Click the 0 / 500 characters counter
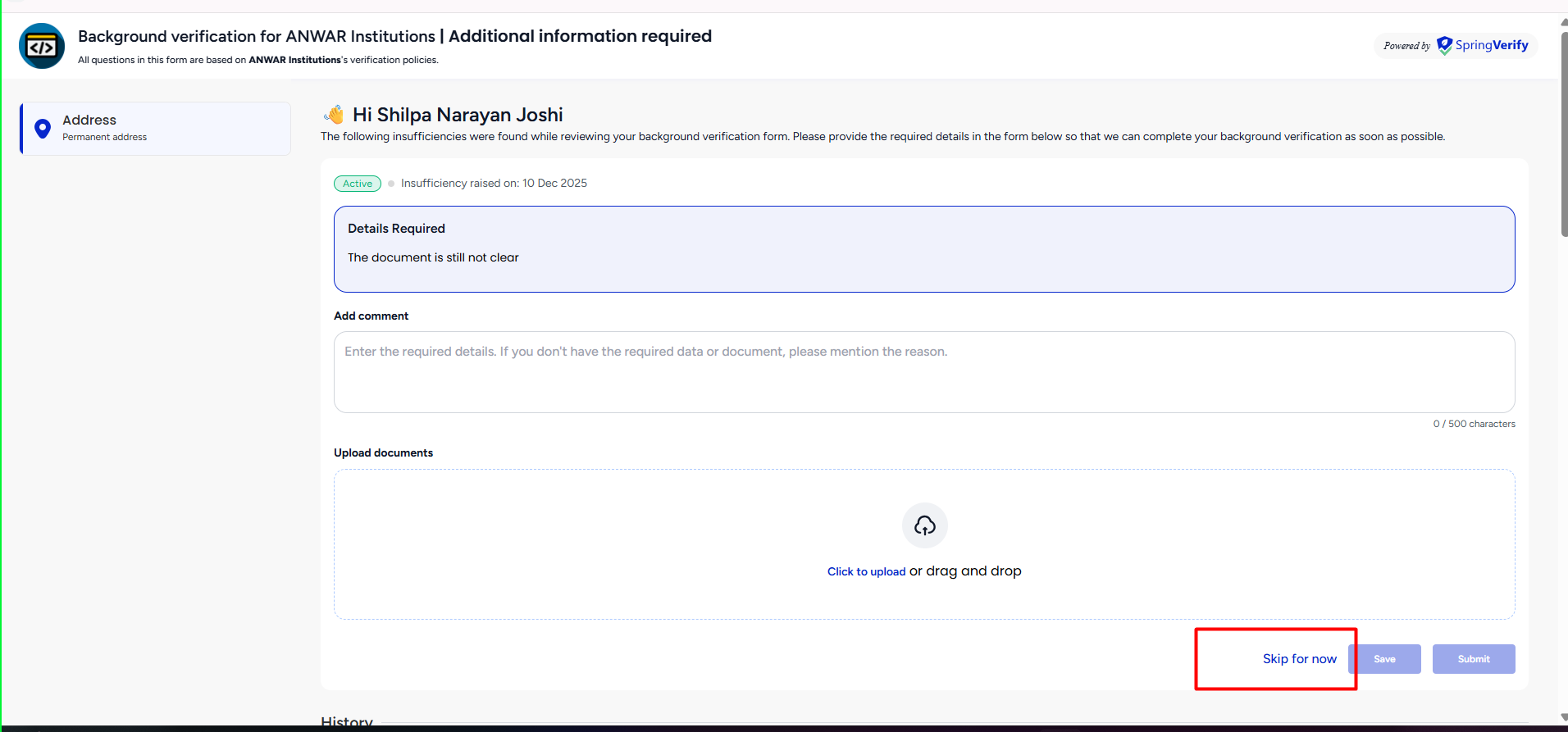1568x732 pixels. [x=1474, y=424]
